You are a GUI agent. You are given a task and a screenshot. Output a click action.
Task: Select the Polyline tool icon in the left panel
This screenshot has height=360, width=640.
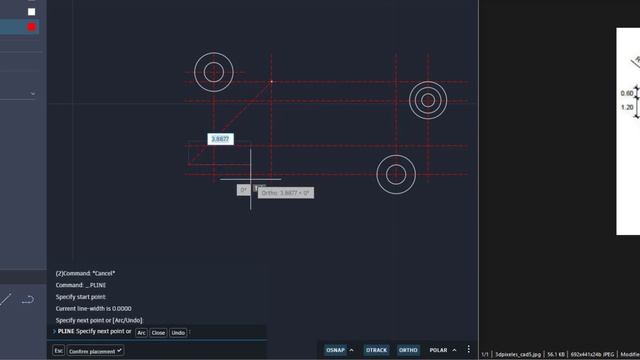[x=27, y=300]
